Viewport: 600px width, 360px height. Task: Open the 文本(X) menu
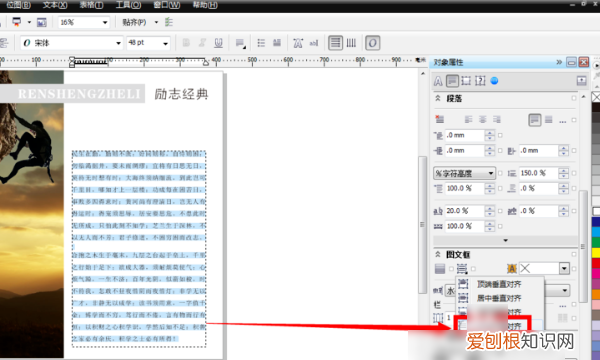[x=55, y=5]
